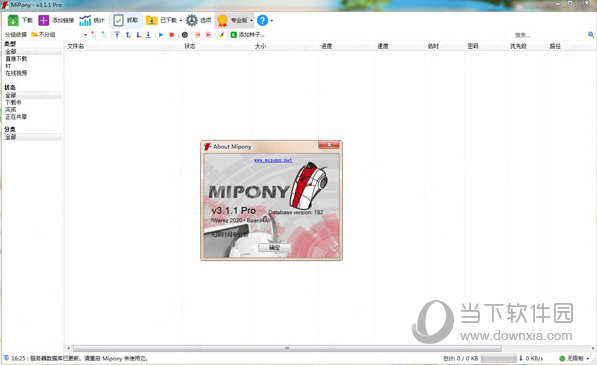Sort by the 文件名 column header
The height and width of the screenshot is (365, 597).
(75, 46)
